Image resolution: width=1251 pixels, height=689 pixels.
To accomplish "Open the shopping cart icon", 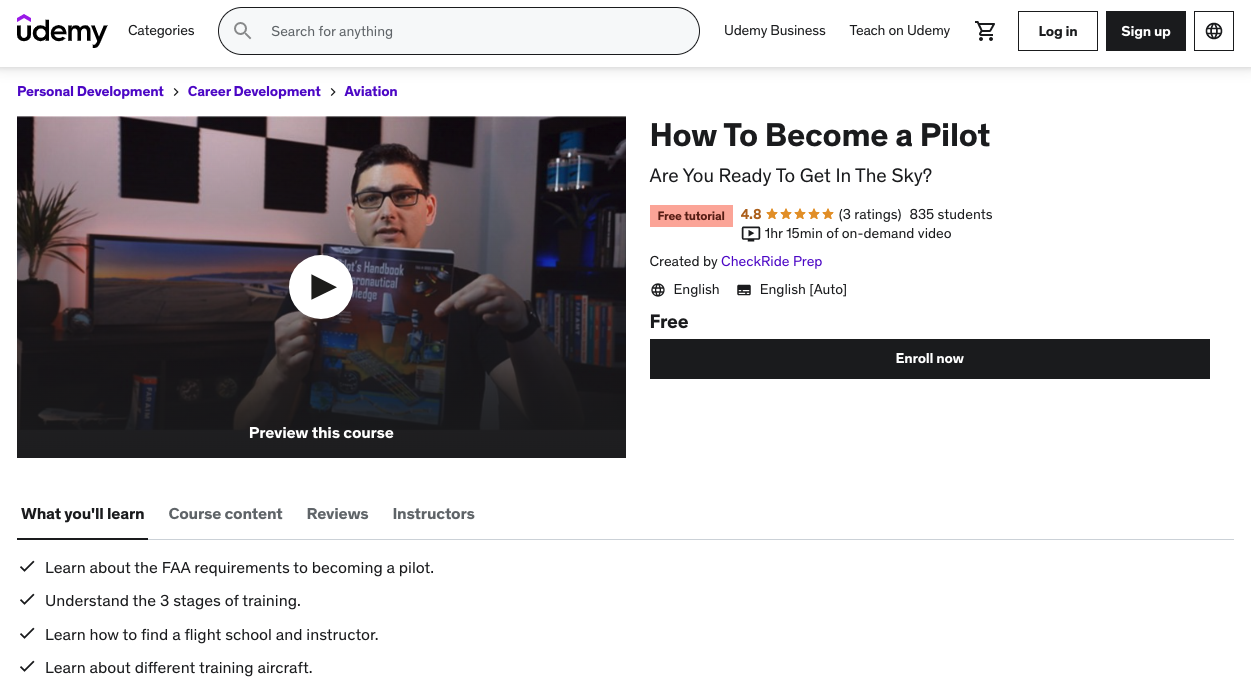I will [986, 31].
